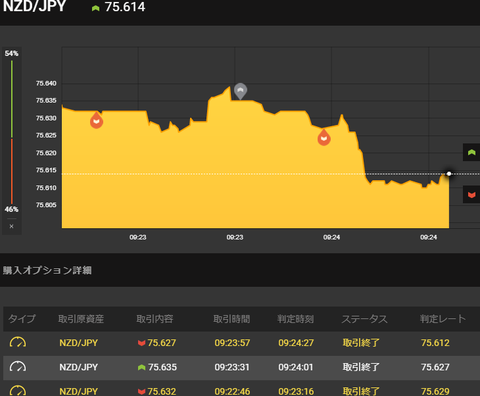Click trade time 09:22:46
Viewport: 480px width, 396px height.
[x=232, y=391]
